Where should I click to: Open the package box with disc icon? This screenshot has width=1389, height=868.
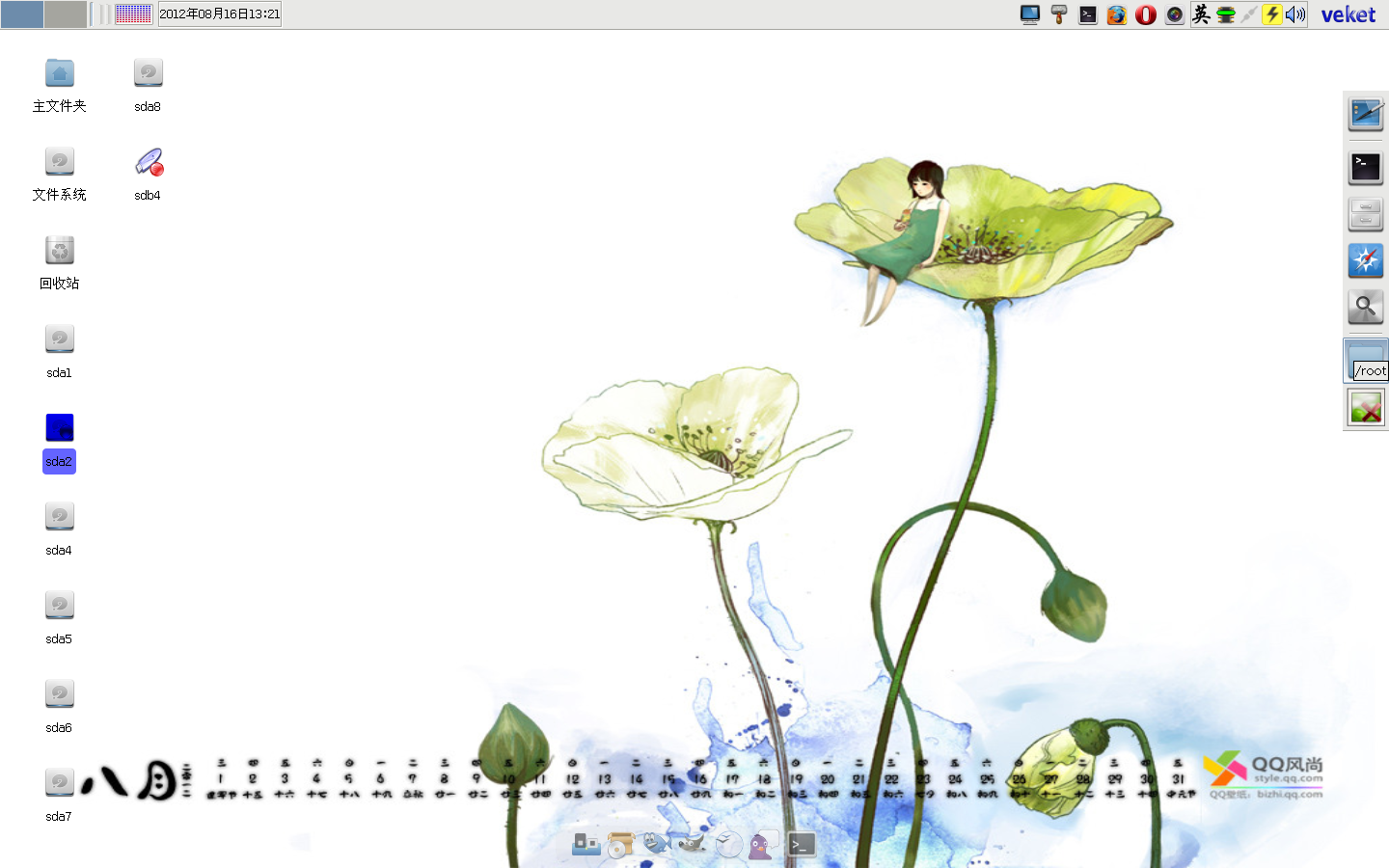[x=620, y=844]
